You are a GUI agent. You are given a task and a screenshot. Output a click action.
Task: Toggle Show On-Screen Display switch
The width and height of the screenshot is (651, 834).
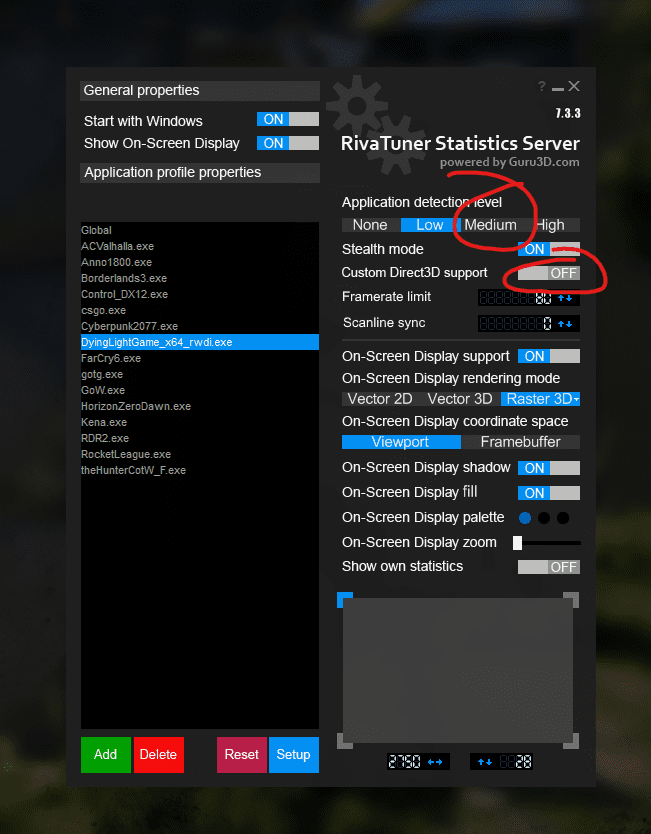click(288, 143)
